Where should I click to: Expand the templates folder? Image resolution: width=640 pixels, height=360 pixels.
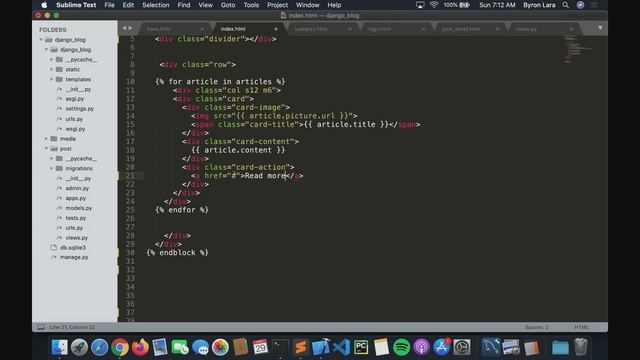click(52, 79)
